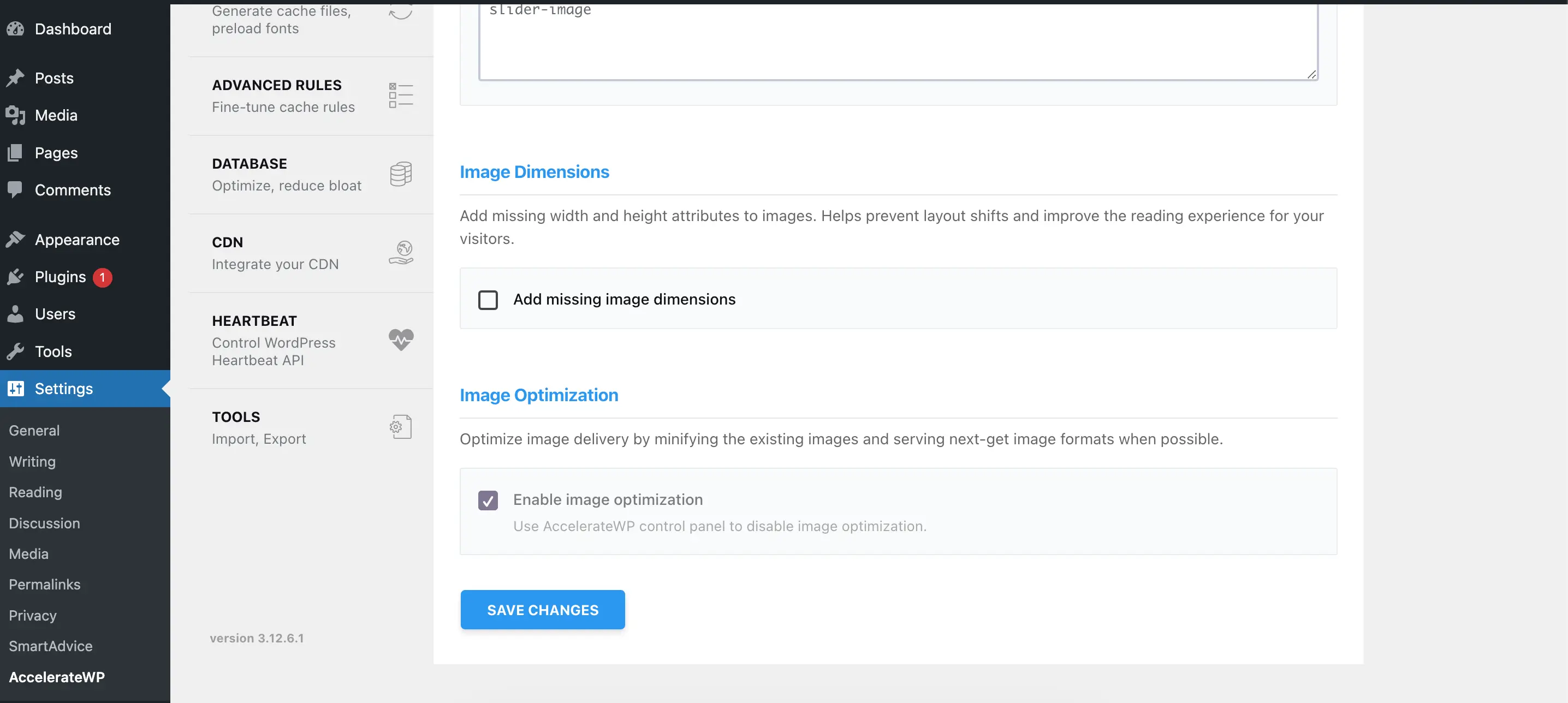
Task: Click the Dashboard gauge icon
Action: point(15,28)
